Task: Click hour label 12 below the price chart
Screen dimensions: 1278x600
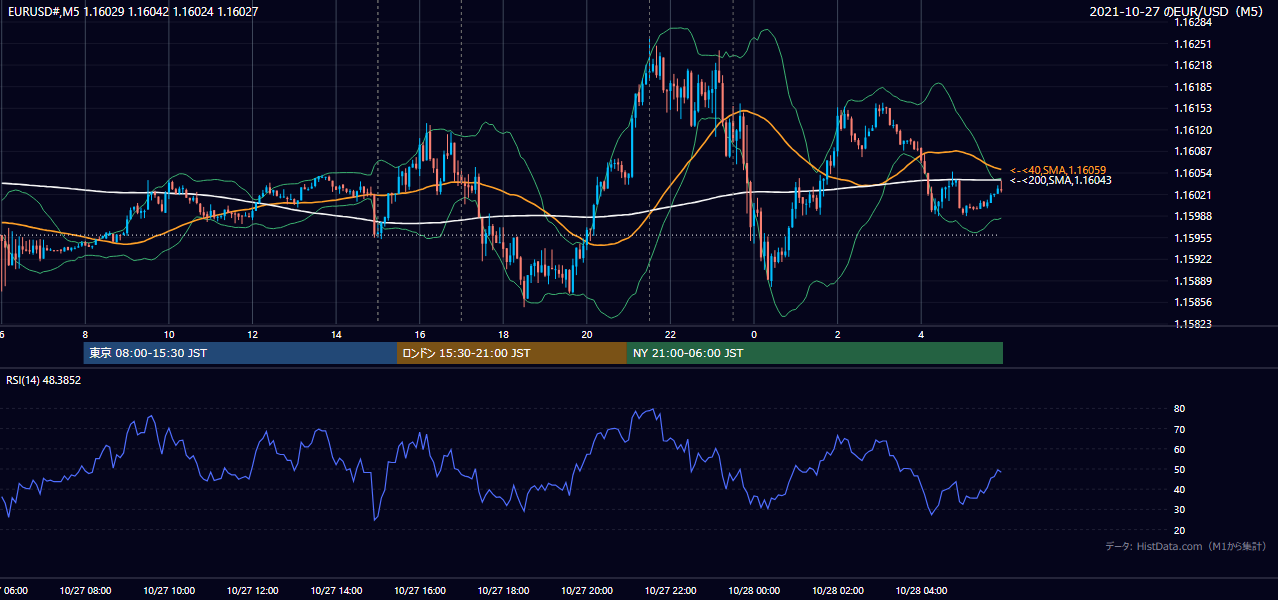Action: coord(252,335)
